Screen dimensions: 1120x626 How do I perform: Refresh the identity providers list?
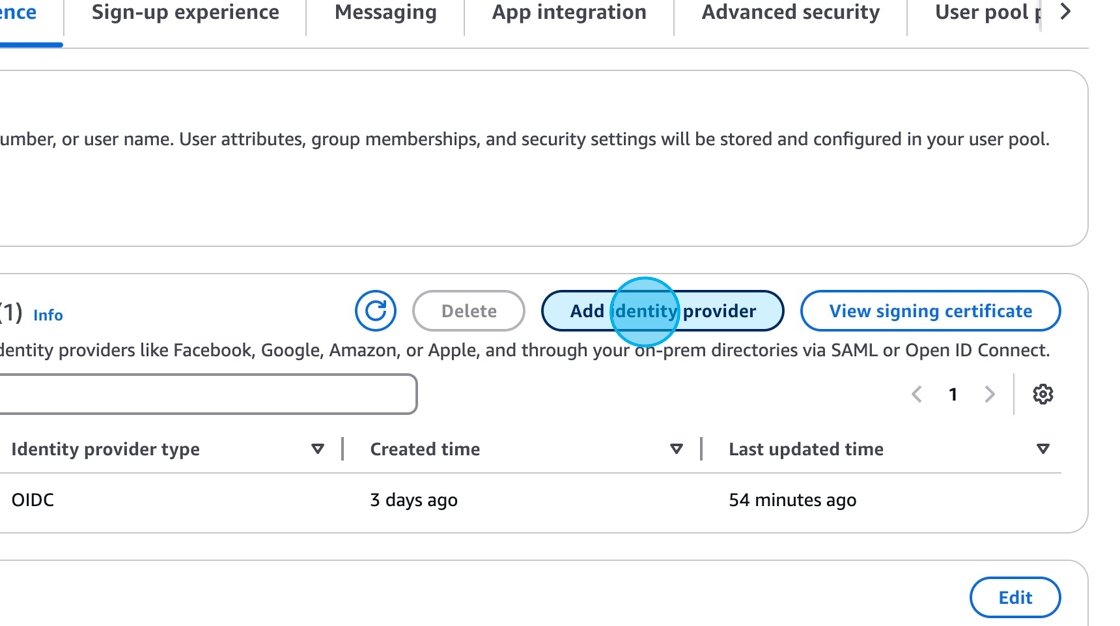376,311
